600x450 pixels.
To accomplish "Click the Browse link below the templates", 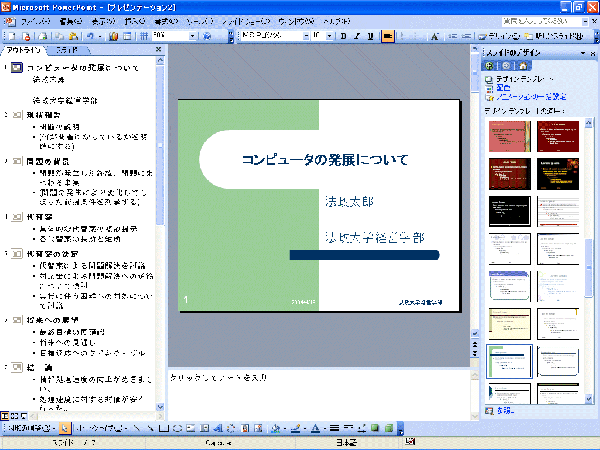I will tap(505, 411).
